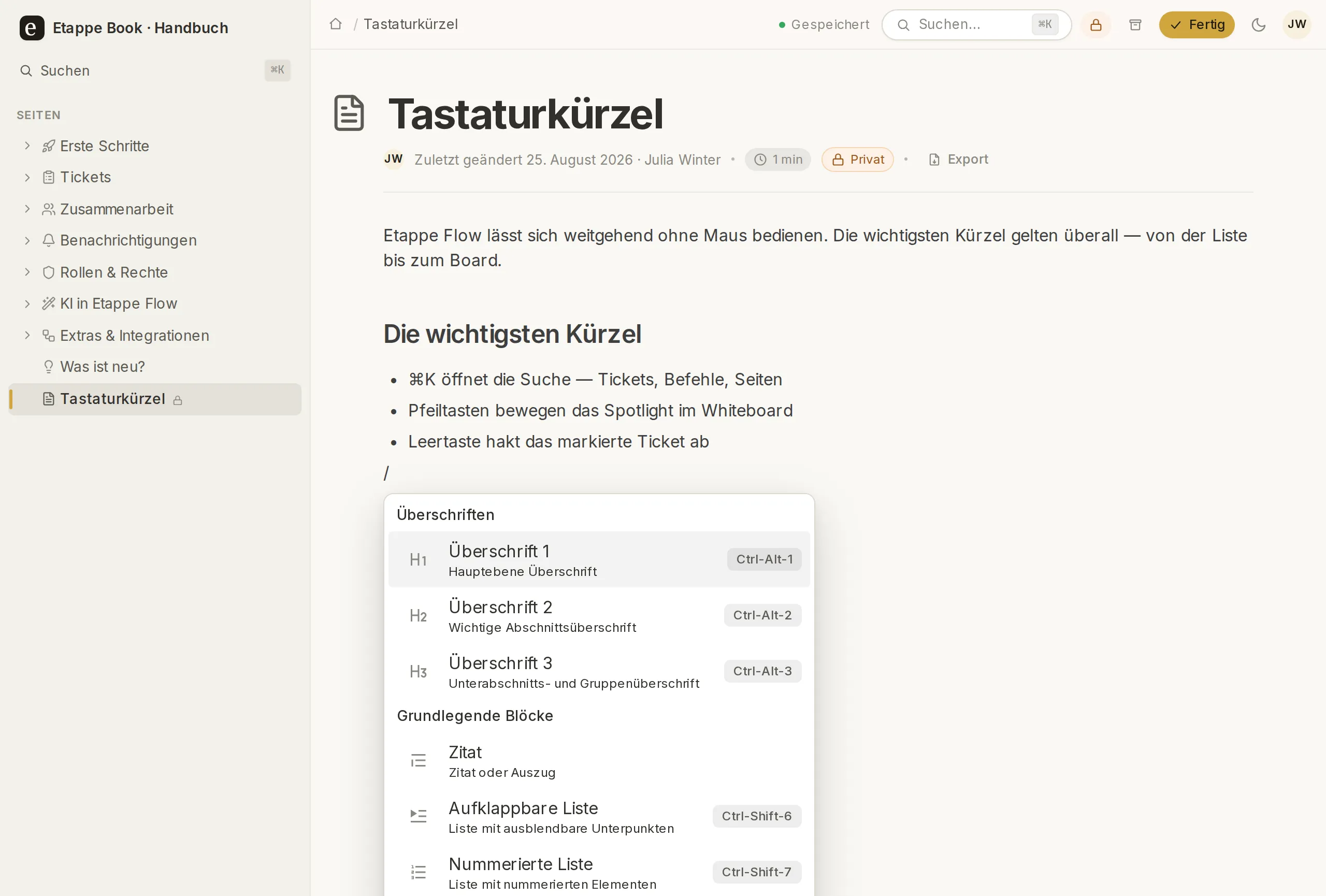Choose Nummerierte Liste from slash menu
Viewport: 1326px width, 896px height.
(599, 872)
